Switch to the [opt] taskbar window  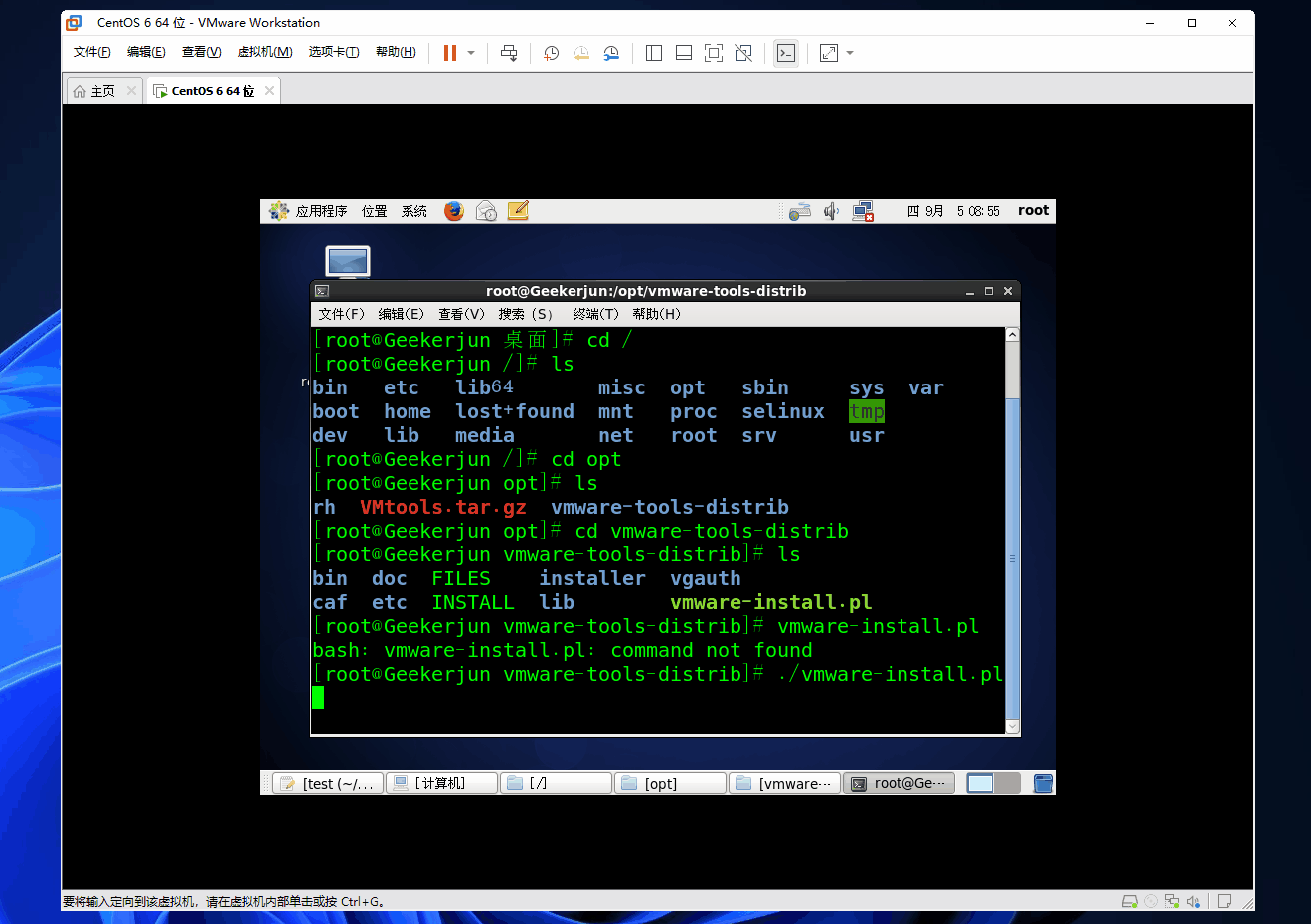tap(670, 783)
